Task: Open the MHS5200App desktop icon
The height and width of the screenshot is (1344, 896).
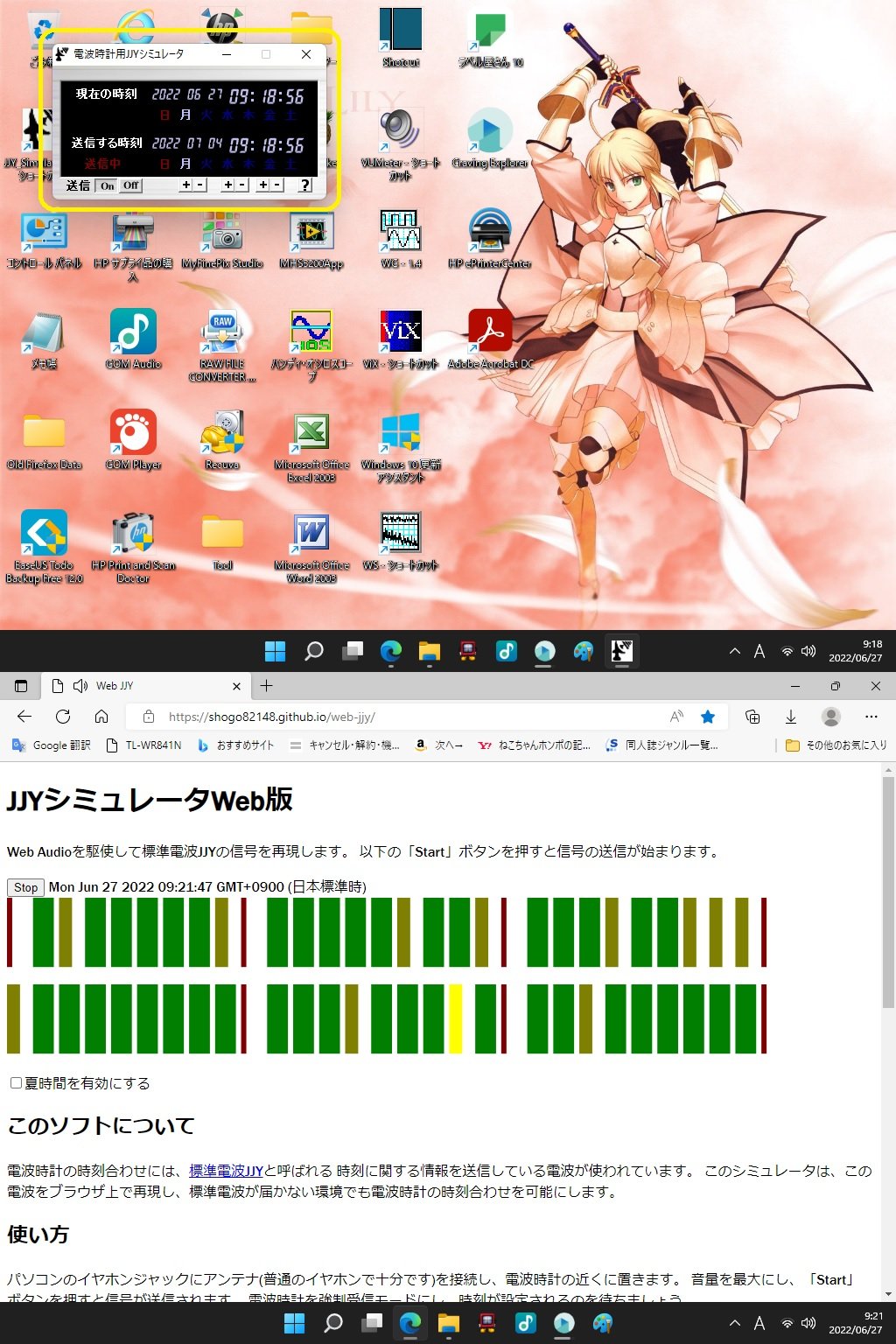Action: pyautogui.click(x=311, y=240)
